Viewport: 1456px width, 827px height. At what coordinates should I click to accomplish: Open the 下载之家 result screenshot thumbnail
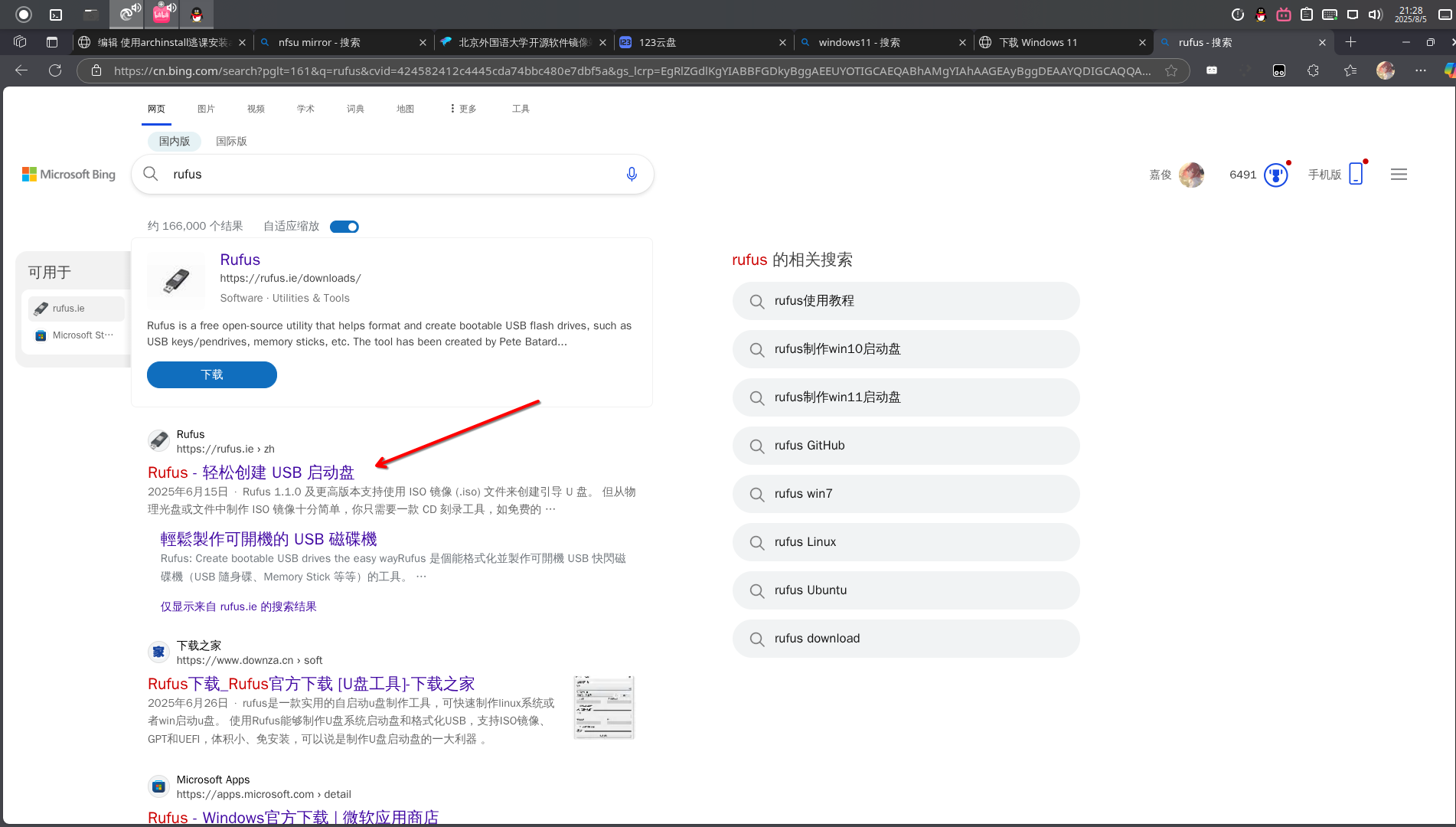604,707
